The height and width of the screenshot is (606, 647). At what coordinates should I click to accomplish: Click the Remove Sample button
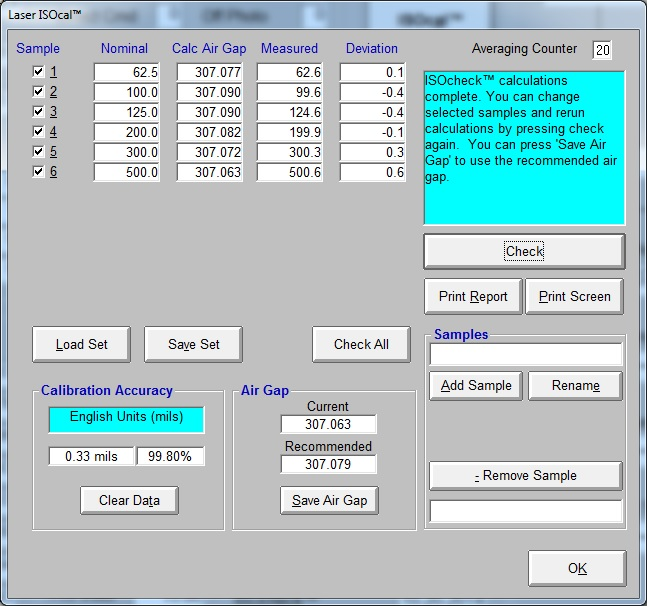click(526, 476)
